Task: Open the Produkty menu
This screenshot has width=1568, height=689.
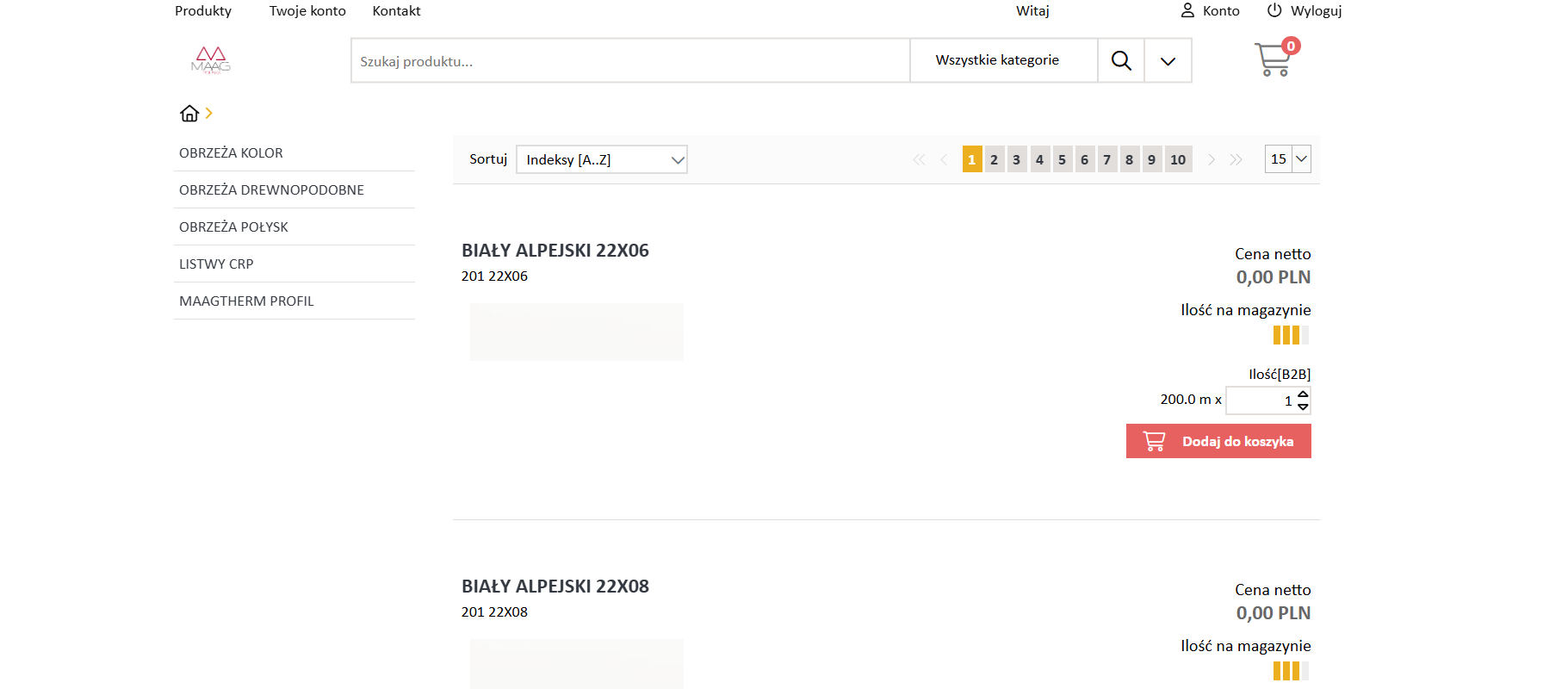Action: (x=203, y=11)
